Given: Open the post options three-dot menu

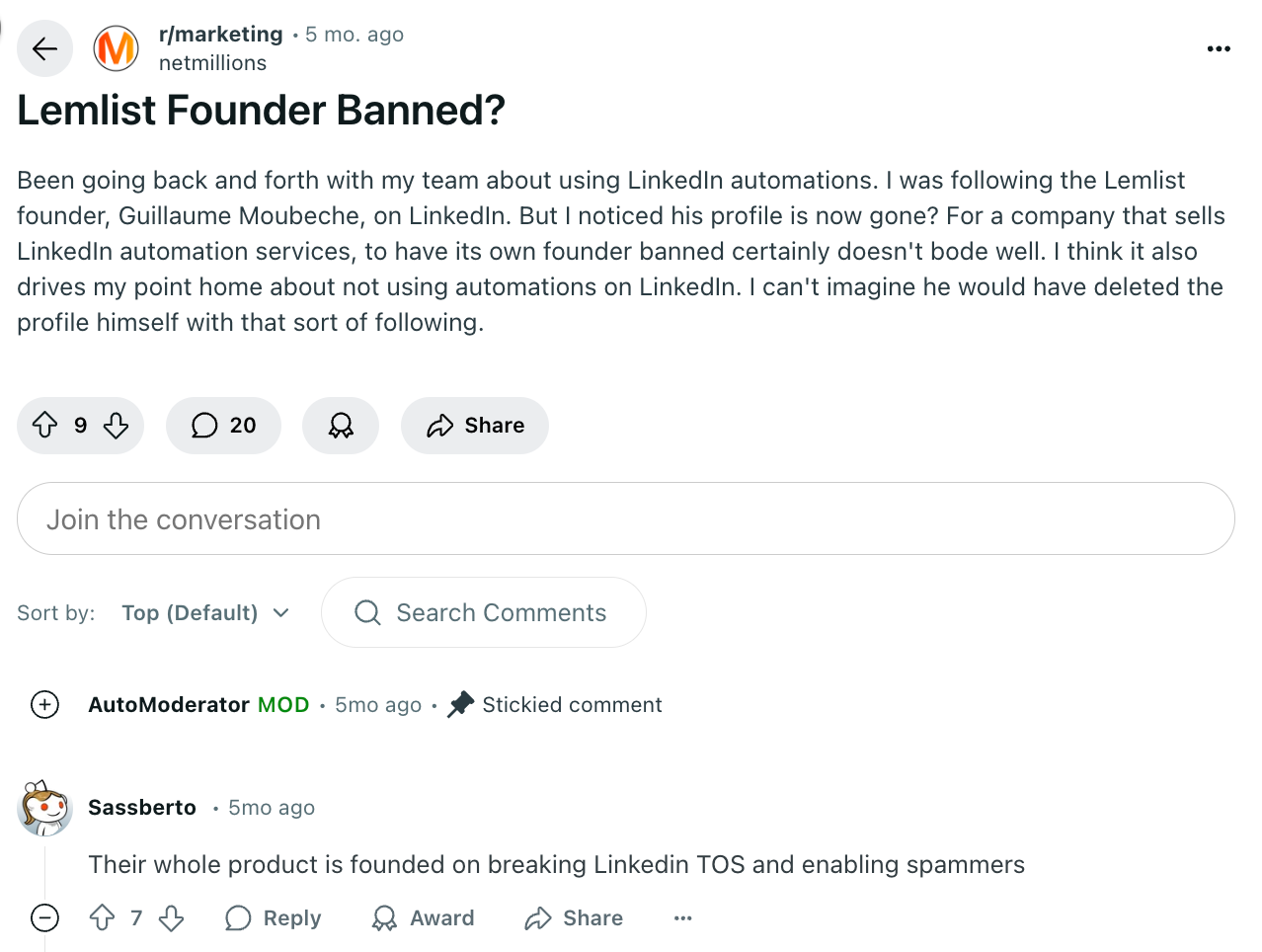Looking at the screenshot, I should click(x=1219, y=48).
